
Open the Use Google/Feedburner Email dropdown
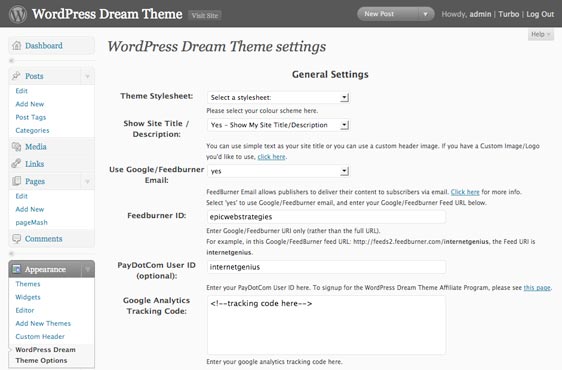(x=278, y=171)
